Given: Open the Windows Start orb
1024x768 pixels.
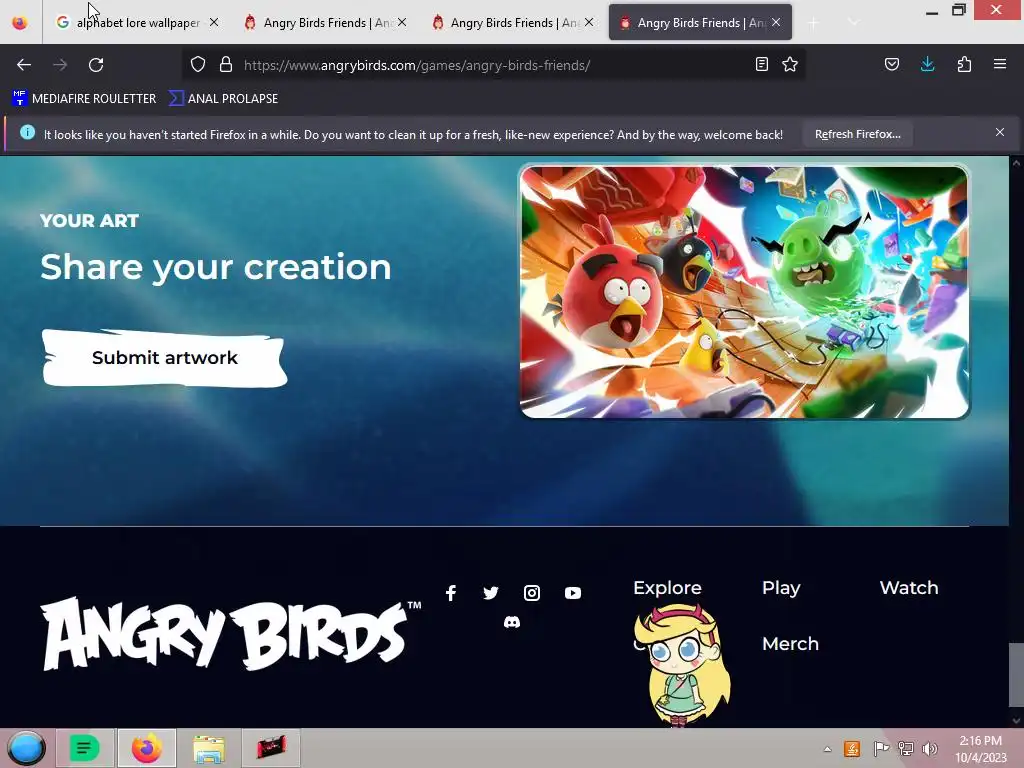Looking at the screenshot, I should pos(27,748).
